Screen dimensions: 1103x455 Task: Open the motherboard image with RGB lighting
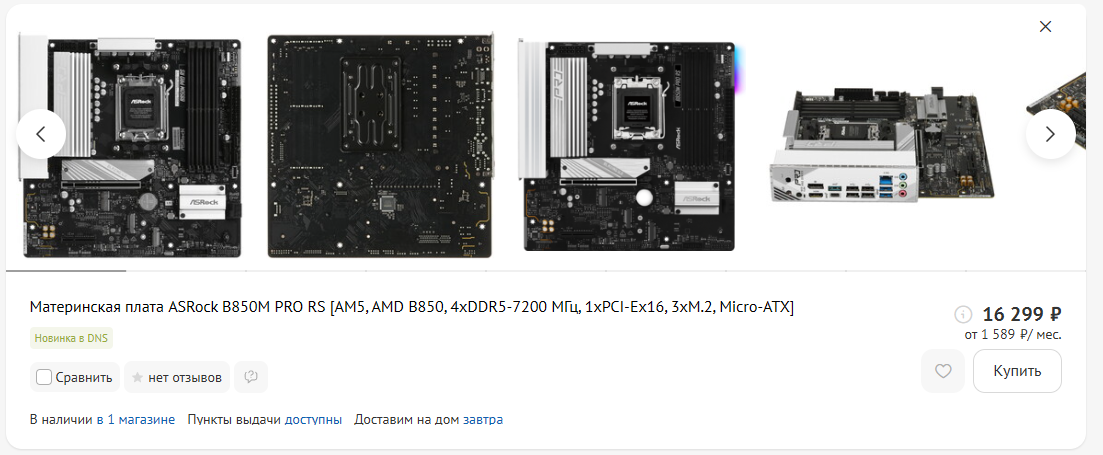click(630, 145)
